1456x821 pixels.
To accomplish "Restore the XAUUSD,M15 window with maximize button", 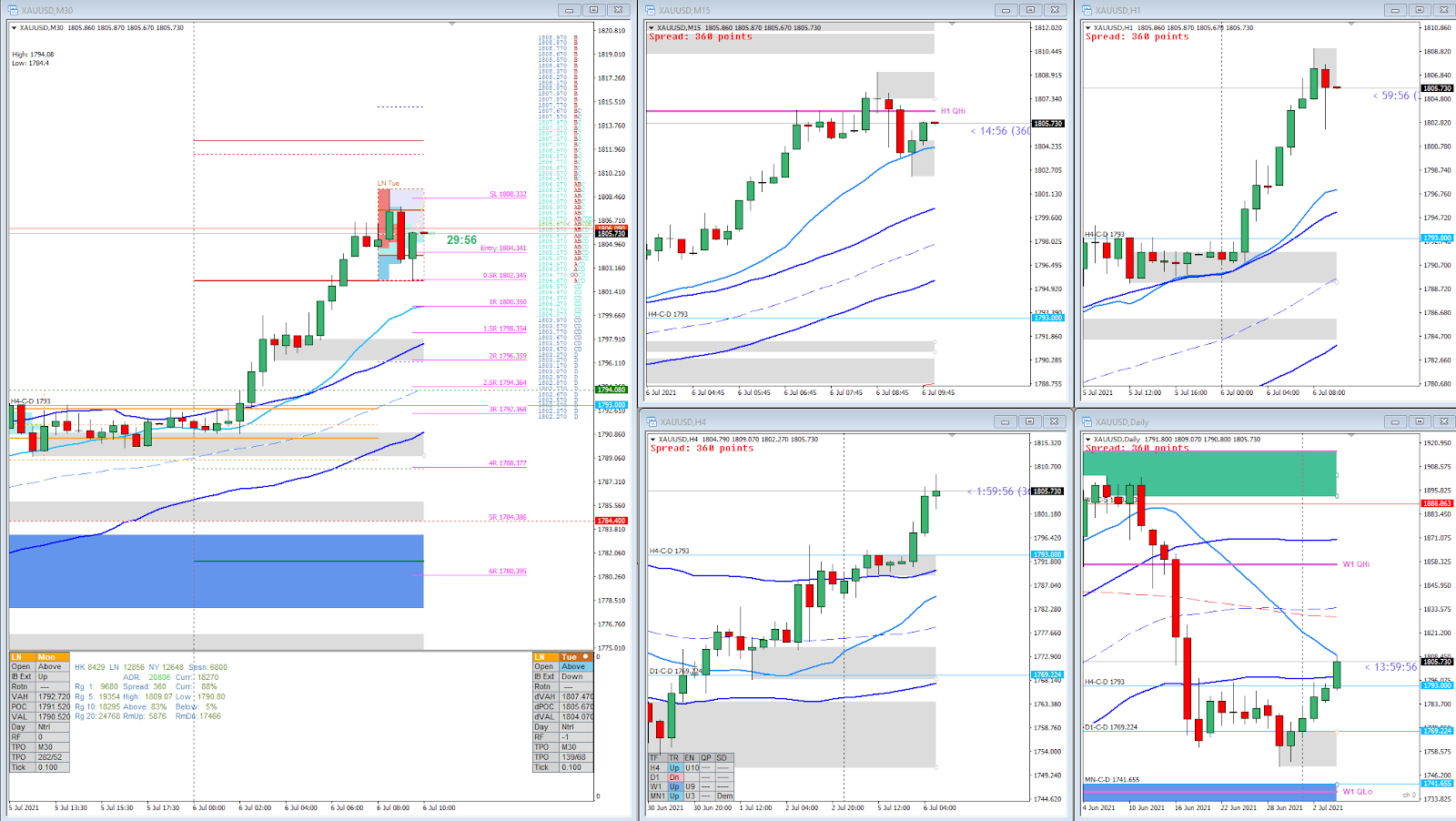I will (x=1030, y=10).
